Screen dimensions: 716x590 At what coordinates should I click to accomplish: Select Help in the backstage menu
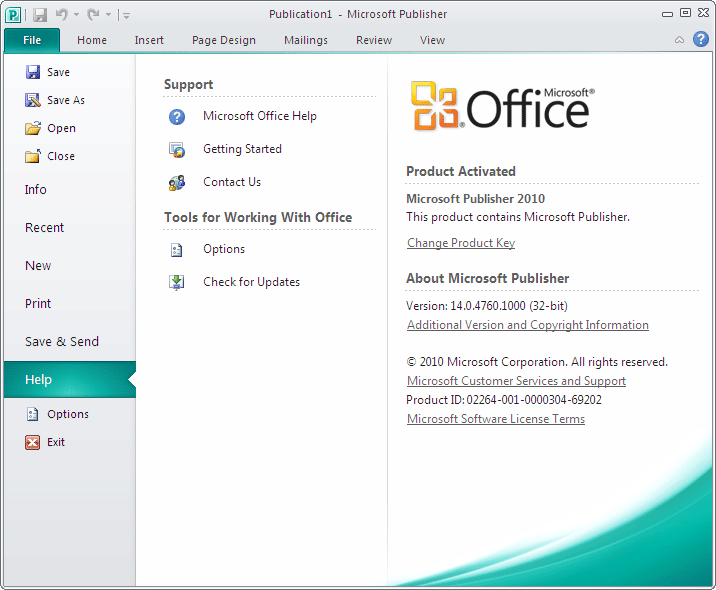[70, 379]
